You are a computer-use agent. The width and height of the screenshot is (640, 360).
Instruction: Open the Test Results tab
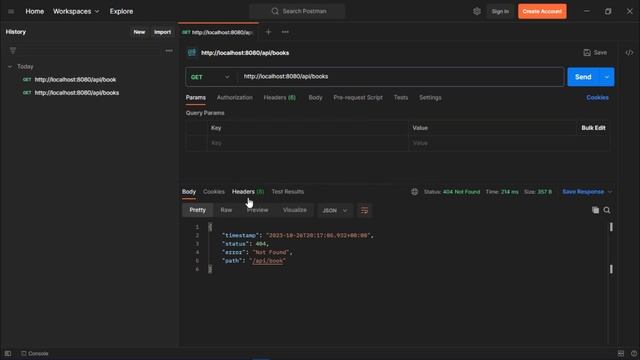(288, 192)
